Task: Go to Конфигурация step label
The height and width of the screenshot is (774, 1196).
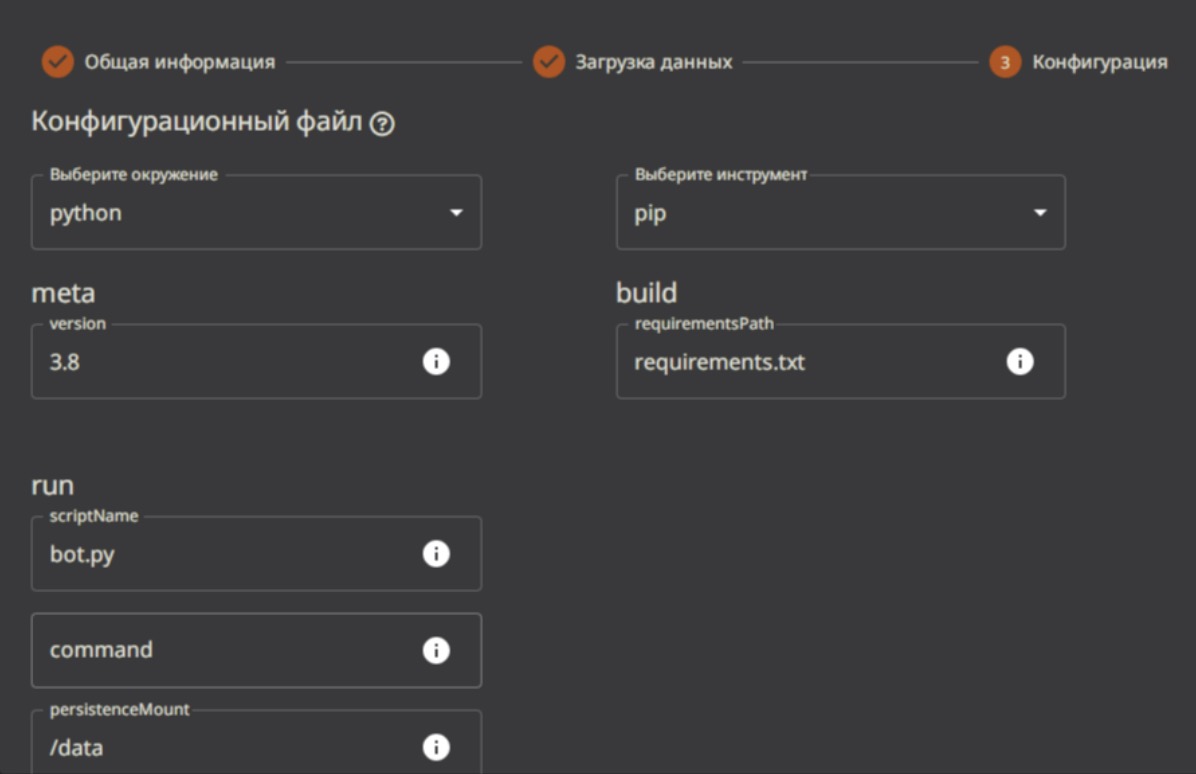Action: tap(1099, 62)
